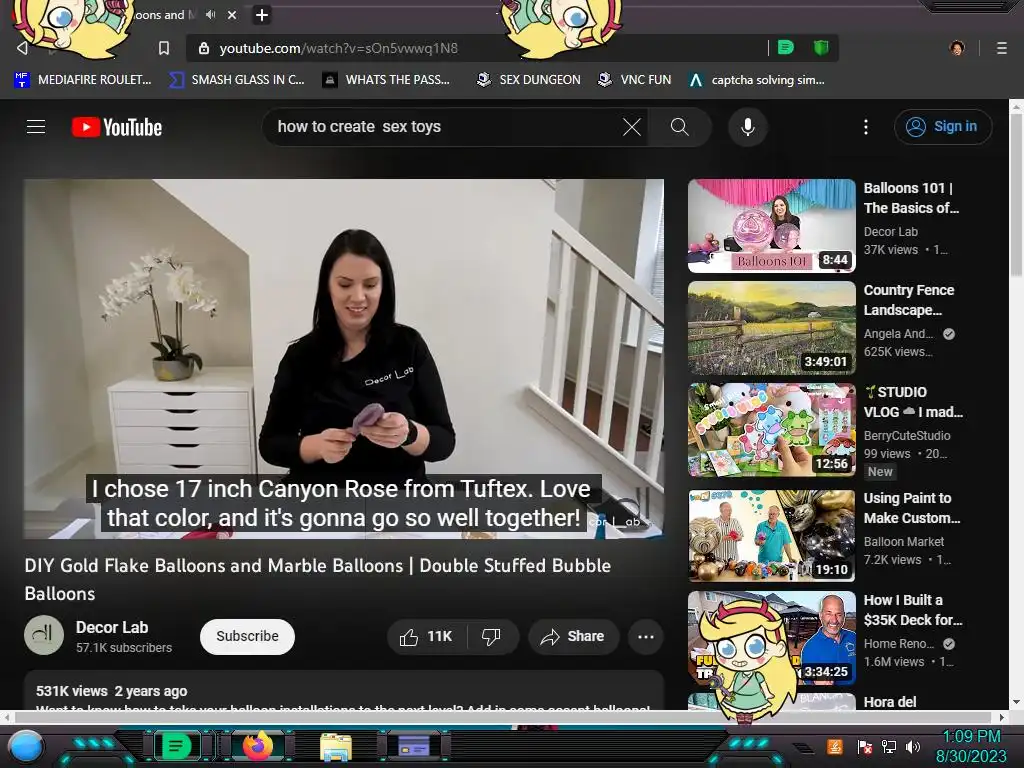1024x768 pixels.
Task: Open the Decor Lab channel name link
Action: click(112, 627)
